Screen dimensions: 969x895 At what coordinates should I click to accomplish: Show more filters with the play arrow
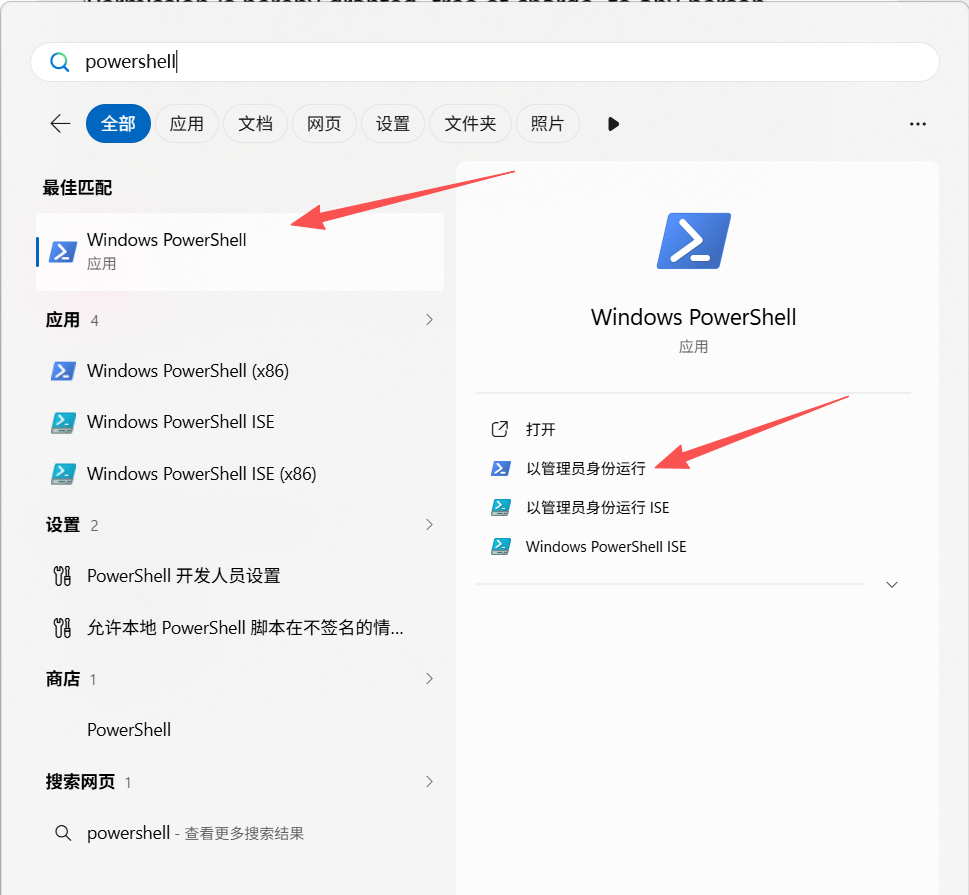(613, 124)
